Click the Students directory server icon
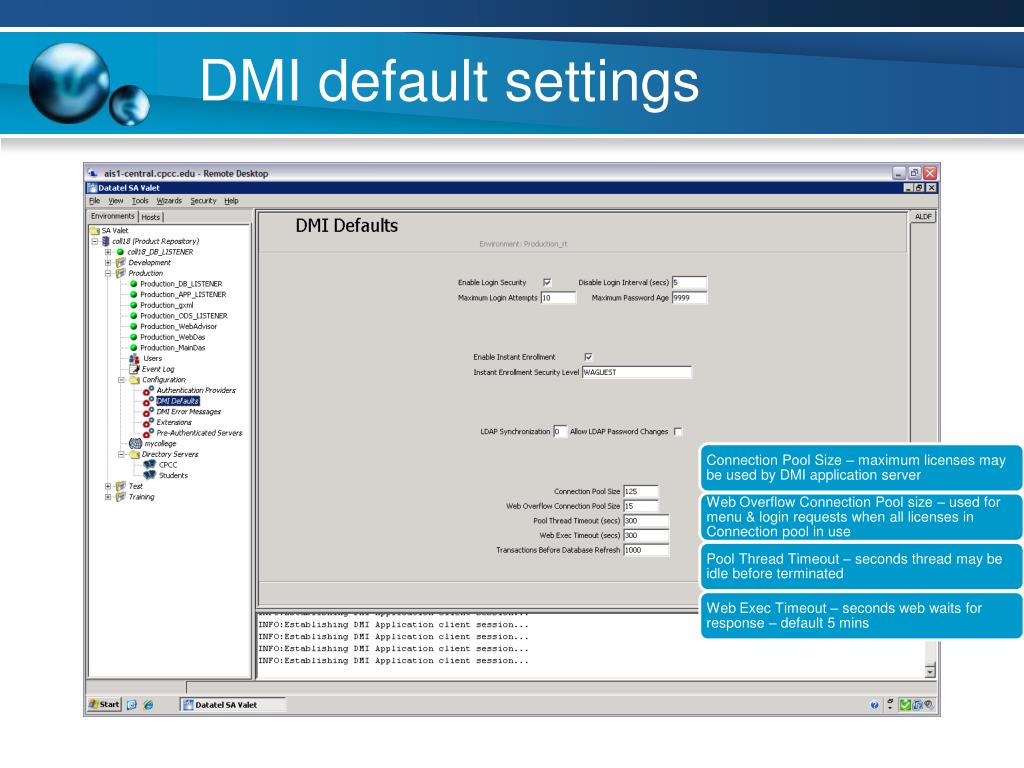 coord(150,475)
